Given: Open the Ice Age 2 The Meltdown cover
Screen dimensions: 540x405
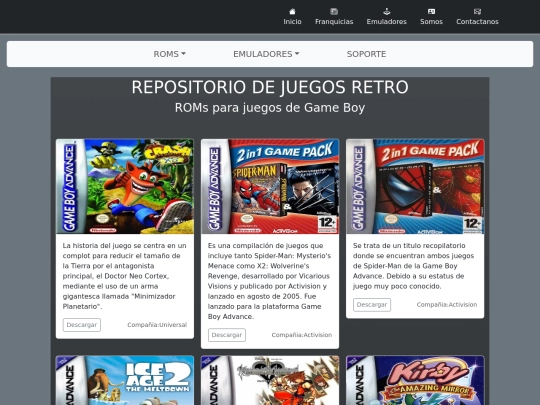Looking at the screenshot, I should [125, 380].
